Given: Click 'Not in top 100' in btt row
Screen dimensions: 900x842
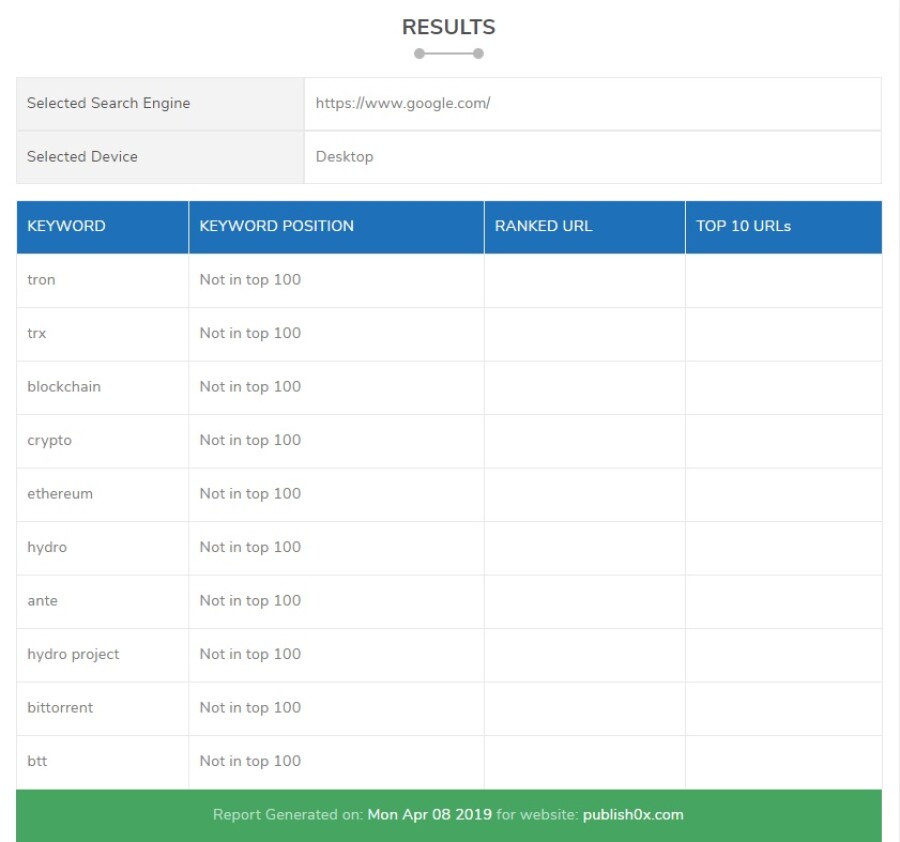Looking at the screenshot, I should pos(250,760).
